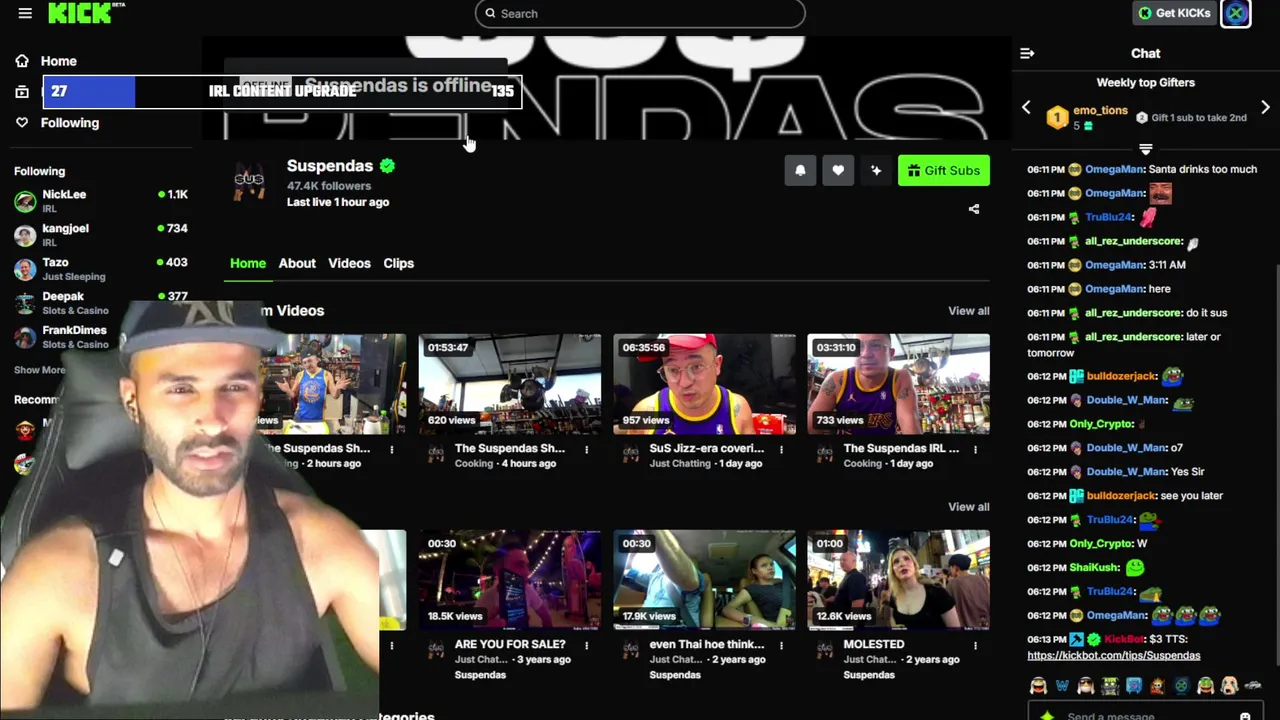Open NickLee channel in Following
This screenshot has width=1280, height=720.
(x=101, y=201)
